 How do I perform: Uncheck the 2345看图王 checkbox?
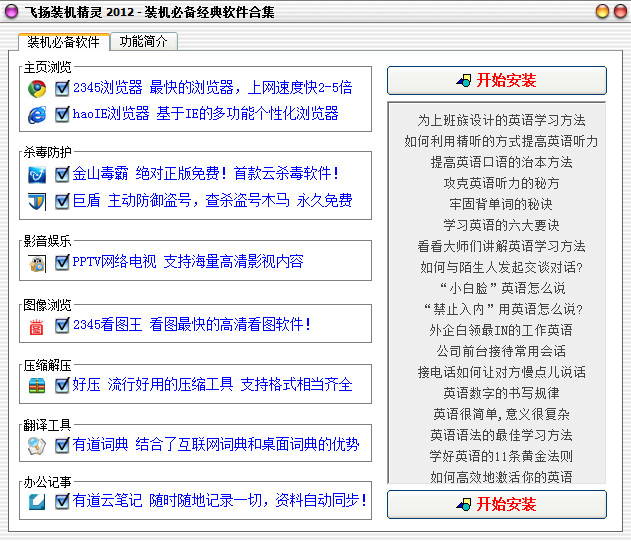62,325
